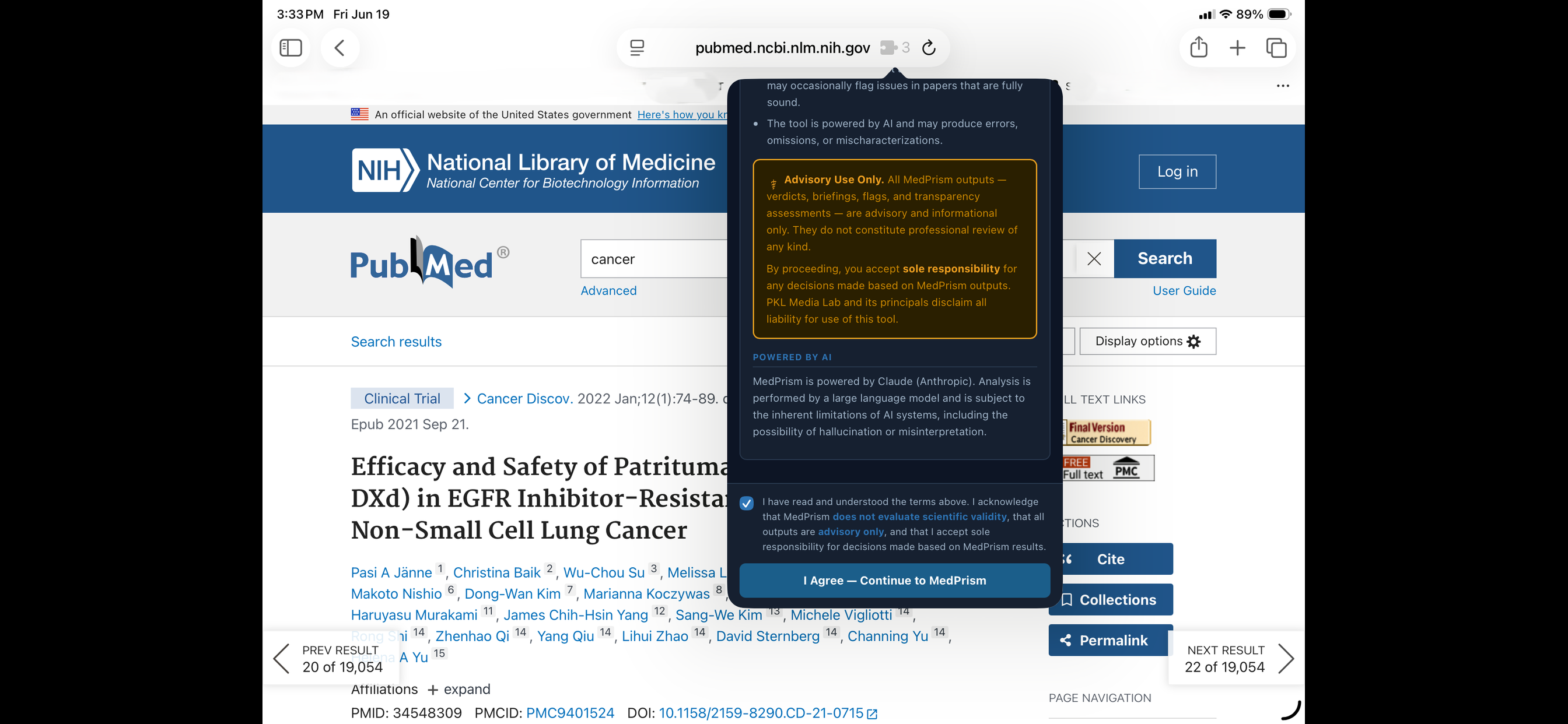
Task: Open a new tab with the plus icon
Action: 1237,47
